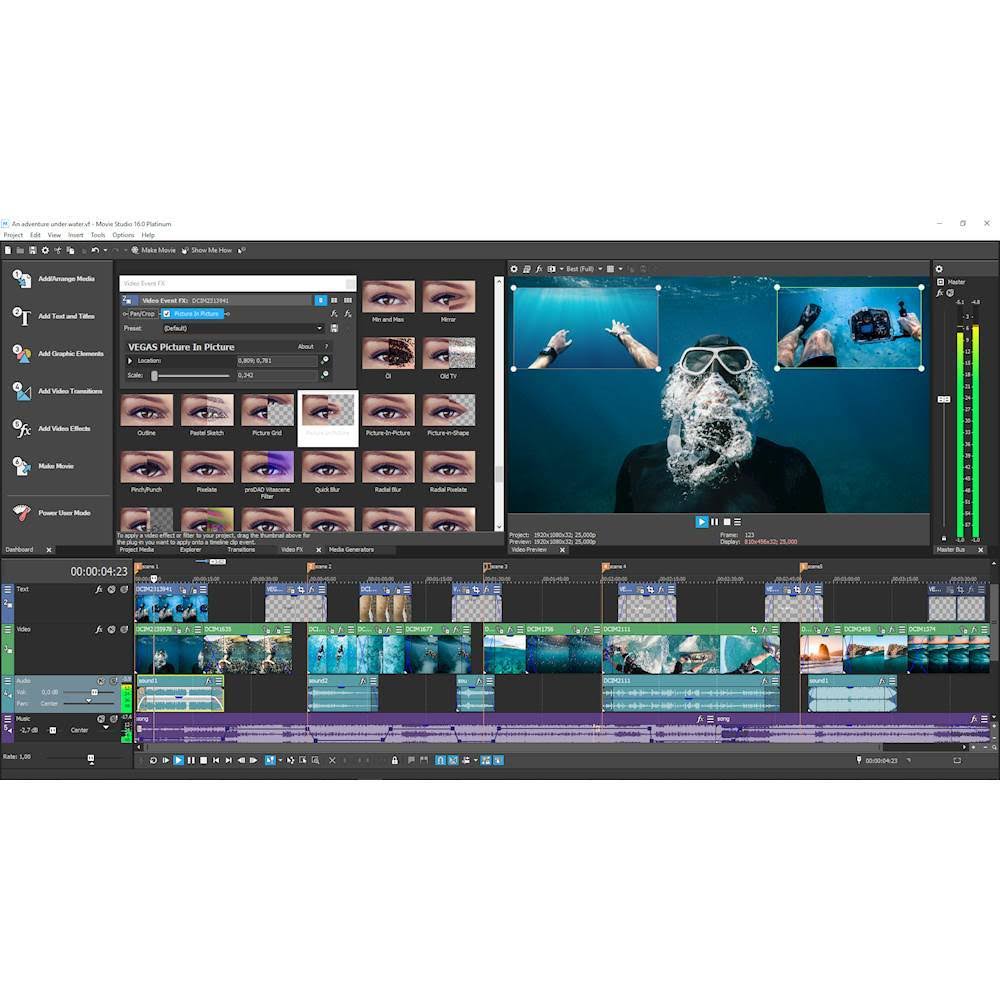Click the Audio track Vol slider handle
This screenshot has width=1000, height=1000.
[x=94, y=693]
